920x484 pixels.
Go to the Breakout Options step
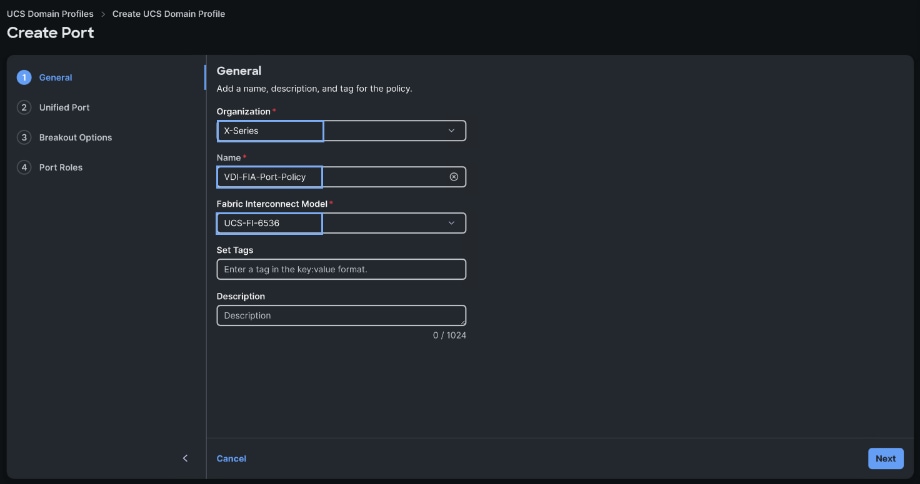coord(76,137)
